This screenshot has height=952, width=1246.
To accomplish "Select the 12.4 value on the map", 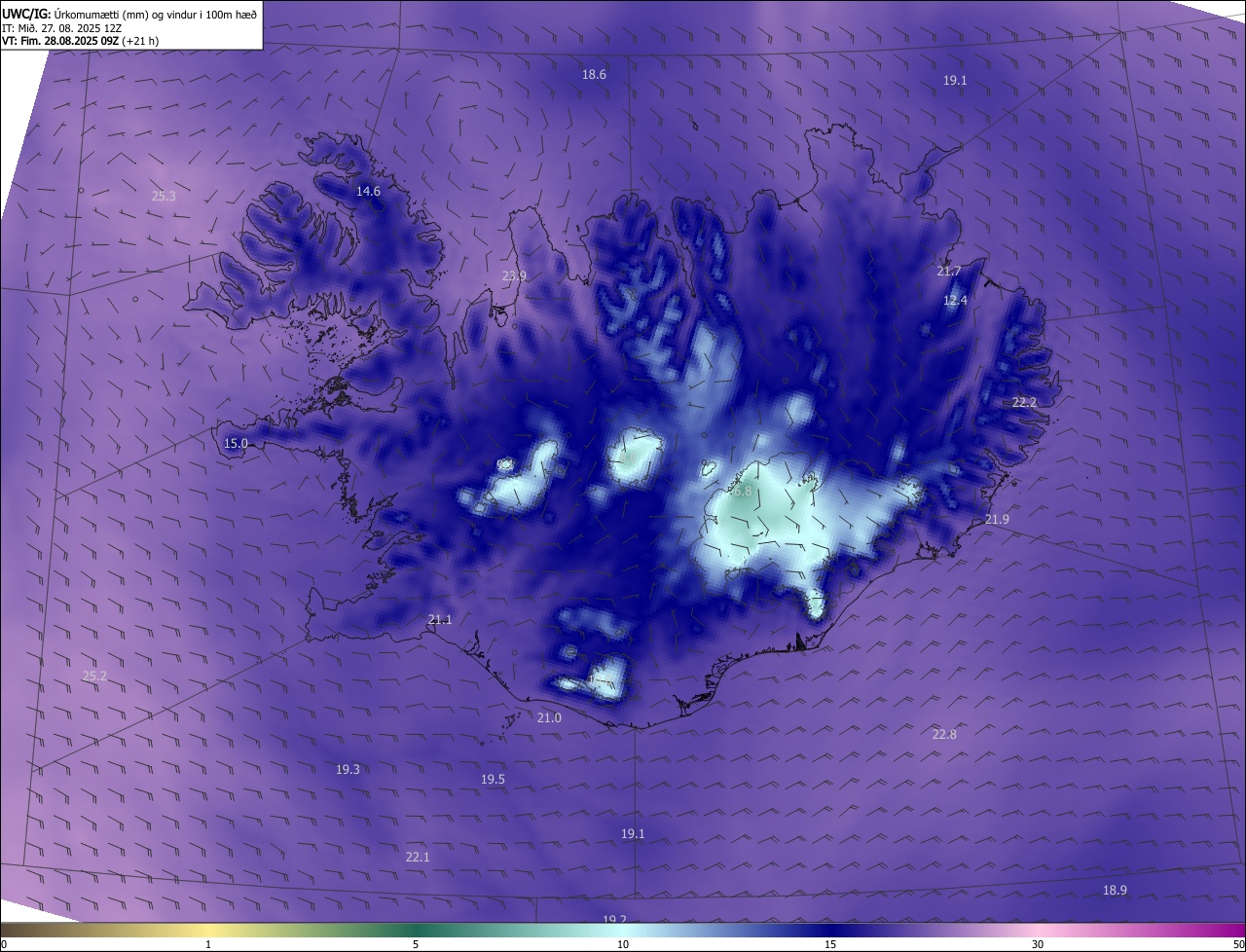I will pos(955,300).
